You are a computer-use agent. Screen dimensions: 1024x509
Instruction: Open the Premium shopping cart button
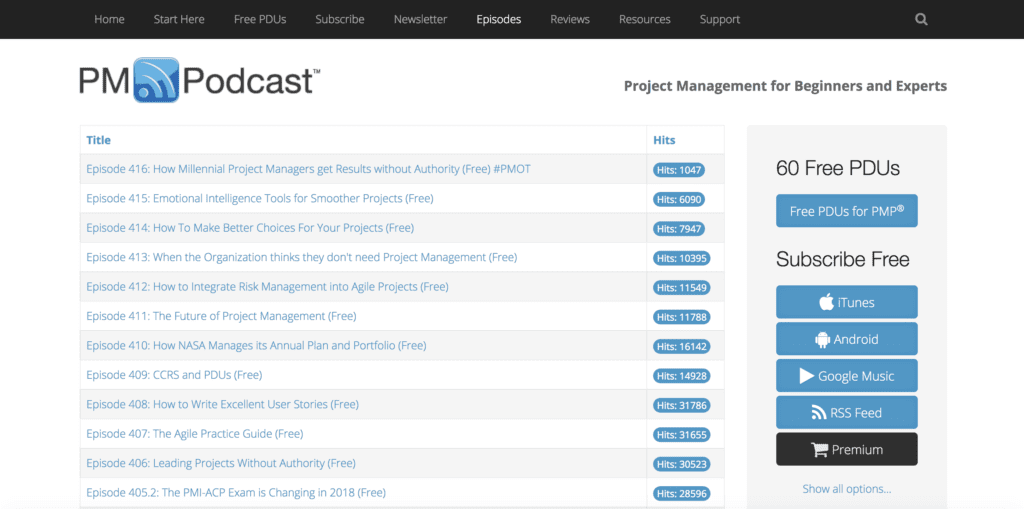click(846, 449)
